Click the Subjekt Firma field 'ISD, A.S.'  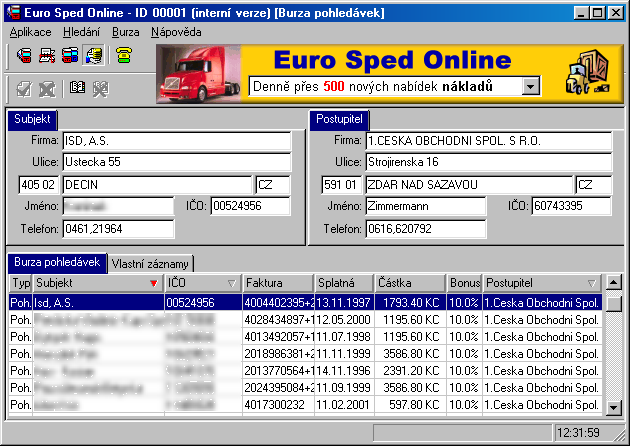[177, 141]
